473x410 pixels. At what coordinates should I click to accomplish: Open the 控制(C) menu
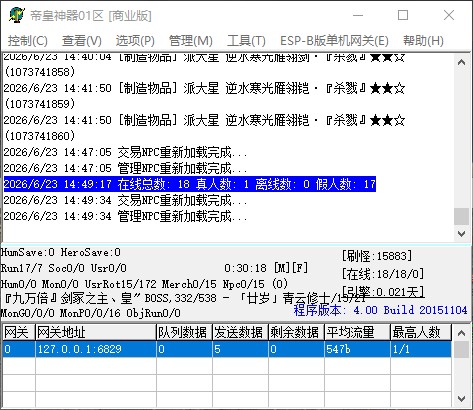[x=28, y=41]
